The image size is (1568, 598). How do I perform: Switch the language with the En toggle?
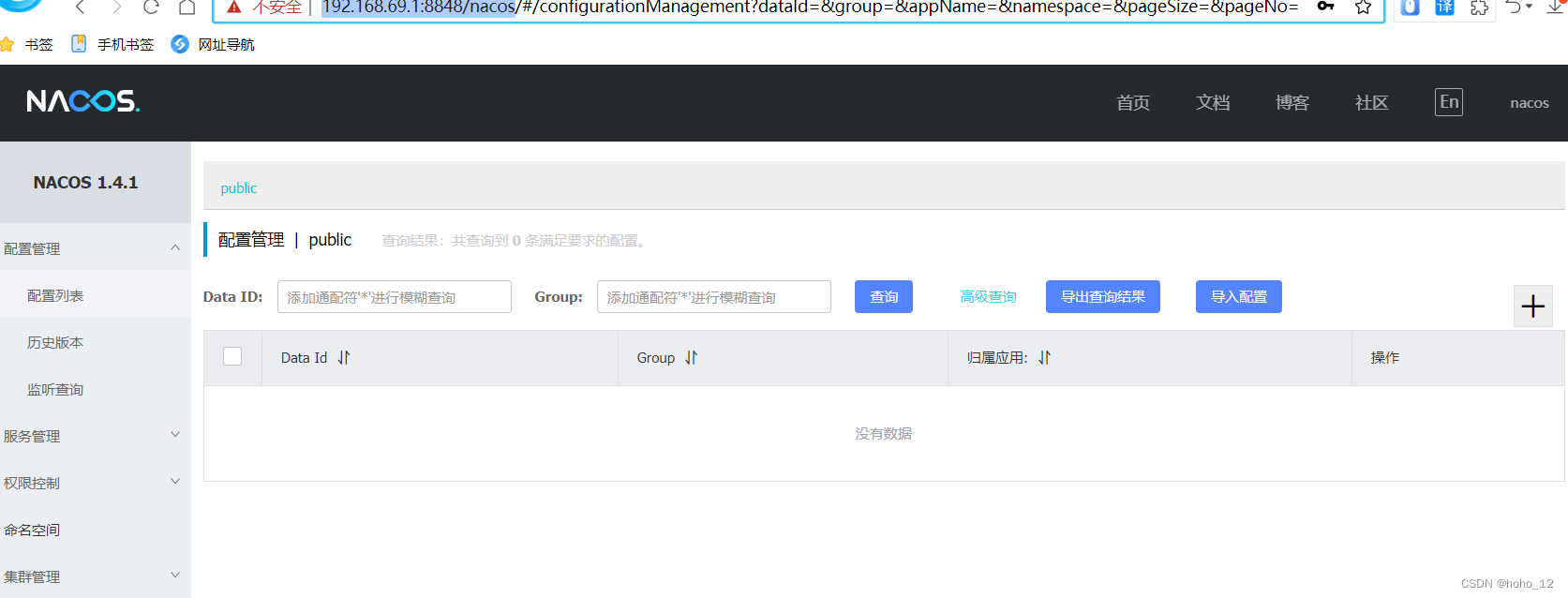[1449, 102]
